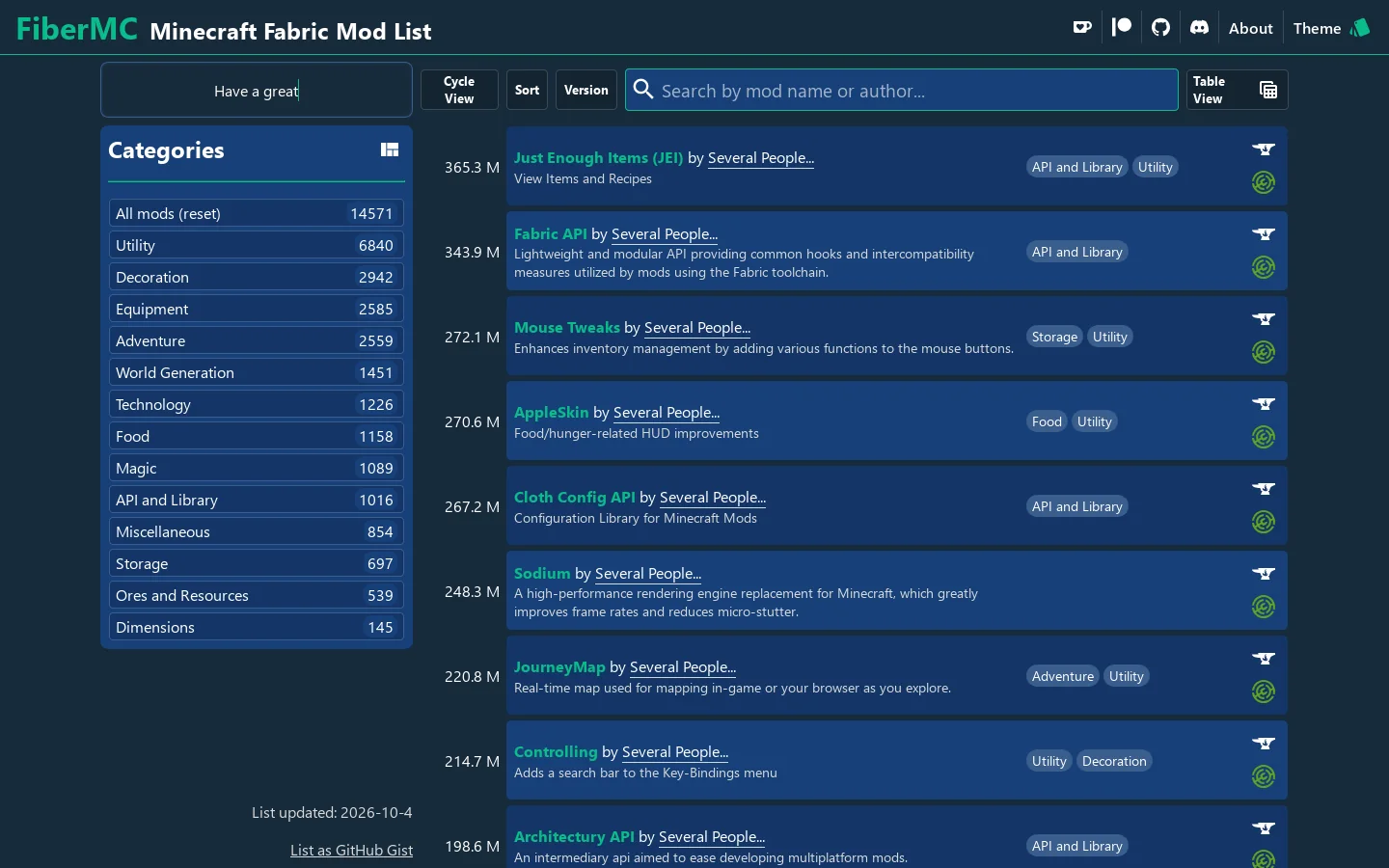This screenshot has height=868, width=1389.
Task: Click the Categories layout toggle icon
Action: [390, 149]
